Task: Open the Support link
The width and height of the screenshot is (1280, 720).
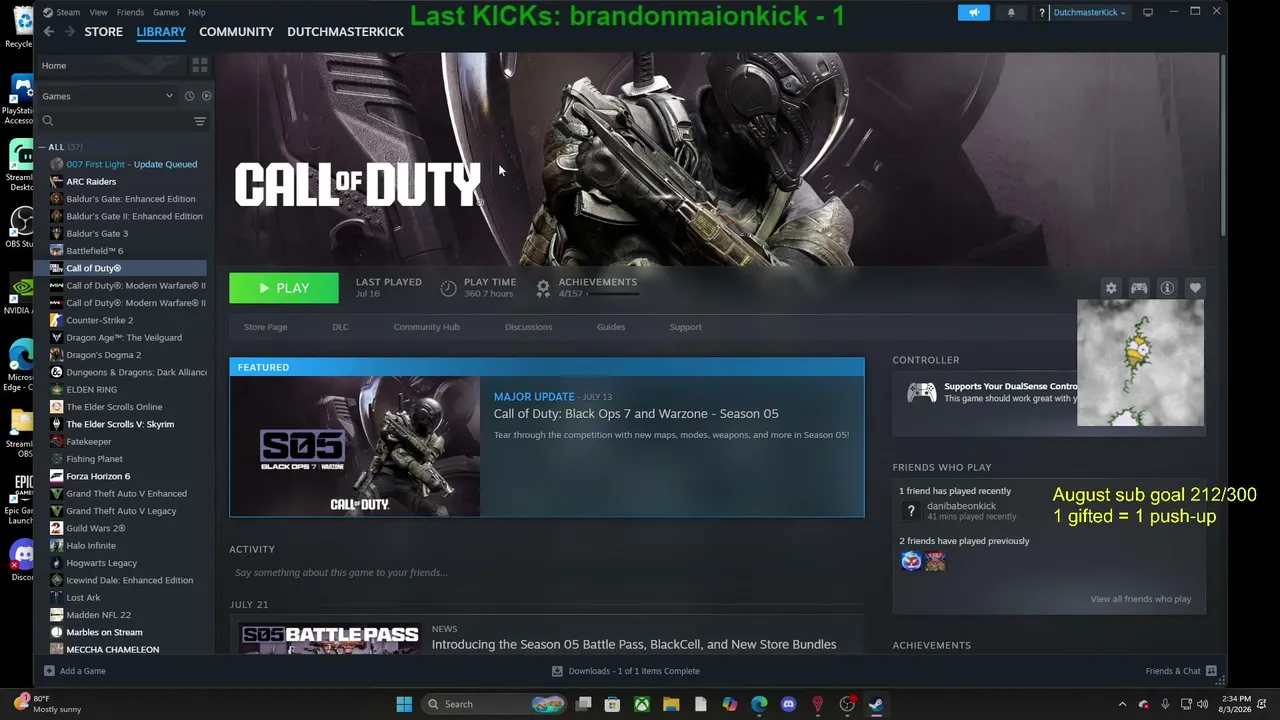Action: pyautogui.click(x=686, y=327)
